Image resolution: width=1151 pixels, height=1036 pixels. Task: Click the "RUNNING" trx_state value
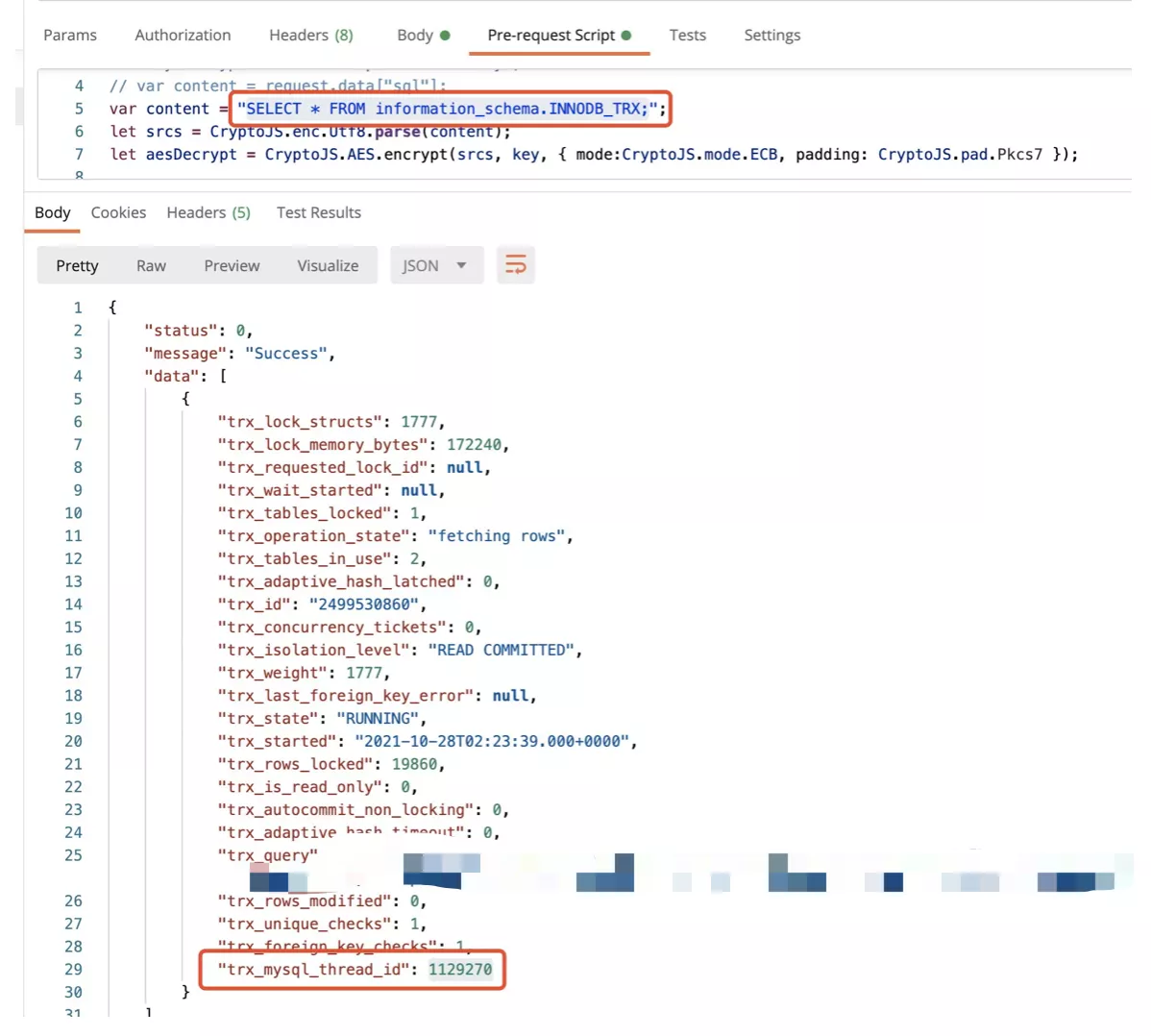coord(378,718)
